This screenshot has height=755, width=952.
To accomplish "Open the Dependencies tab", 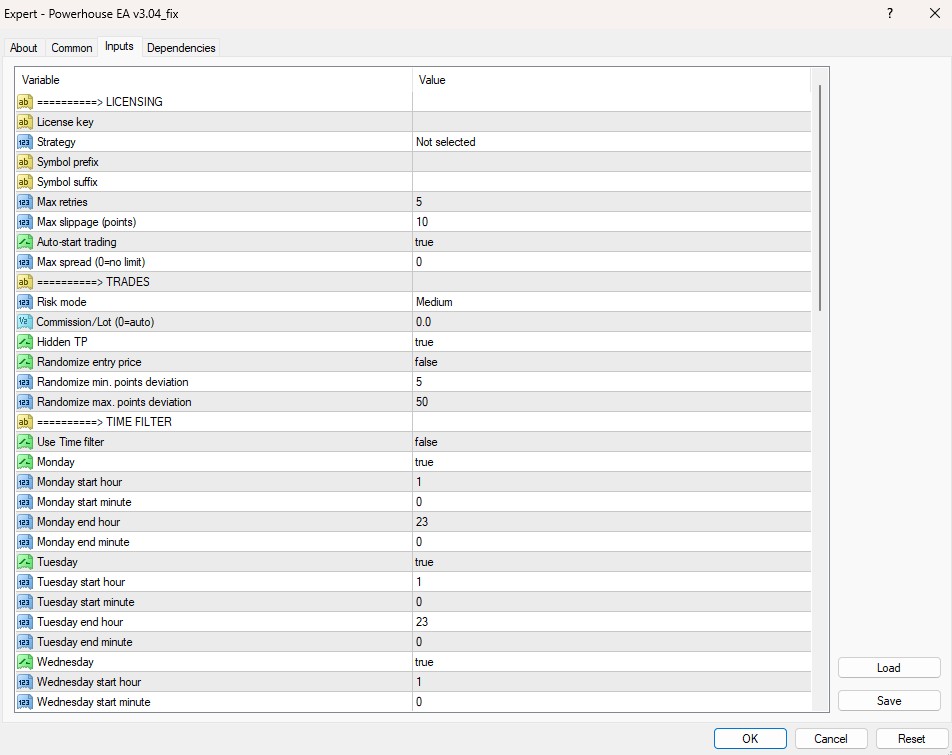I will click(x=181, y=48).
